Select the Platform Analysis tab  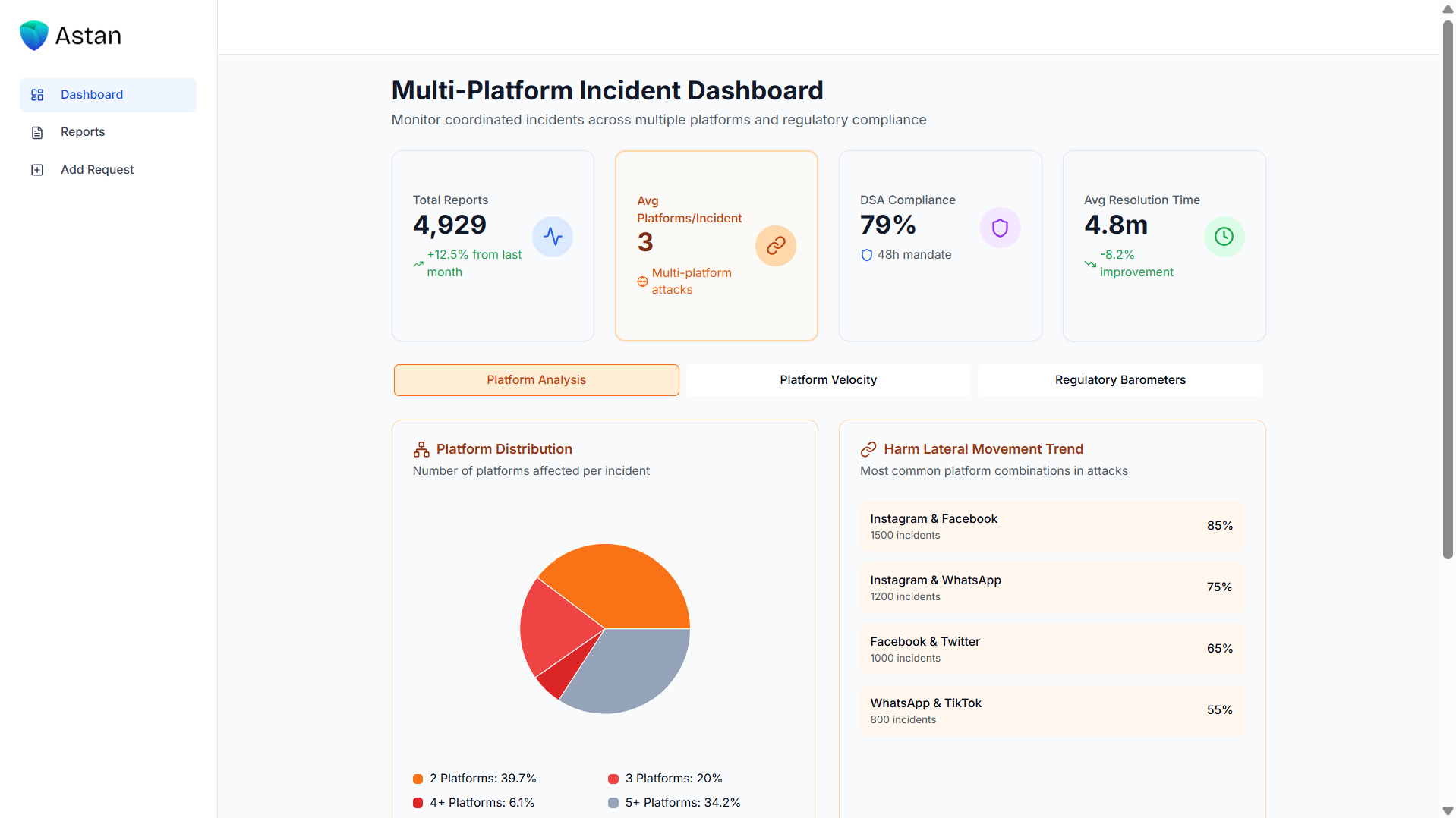(536, 379)
